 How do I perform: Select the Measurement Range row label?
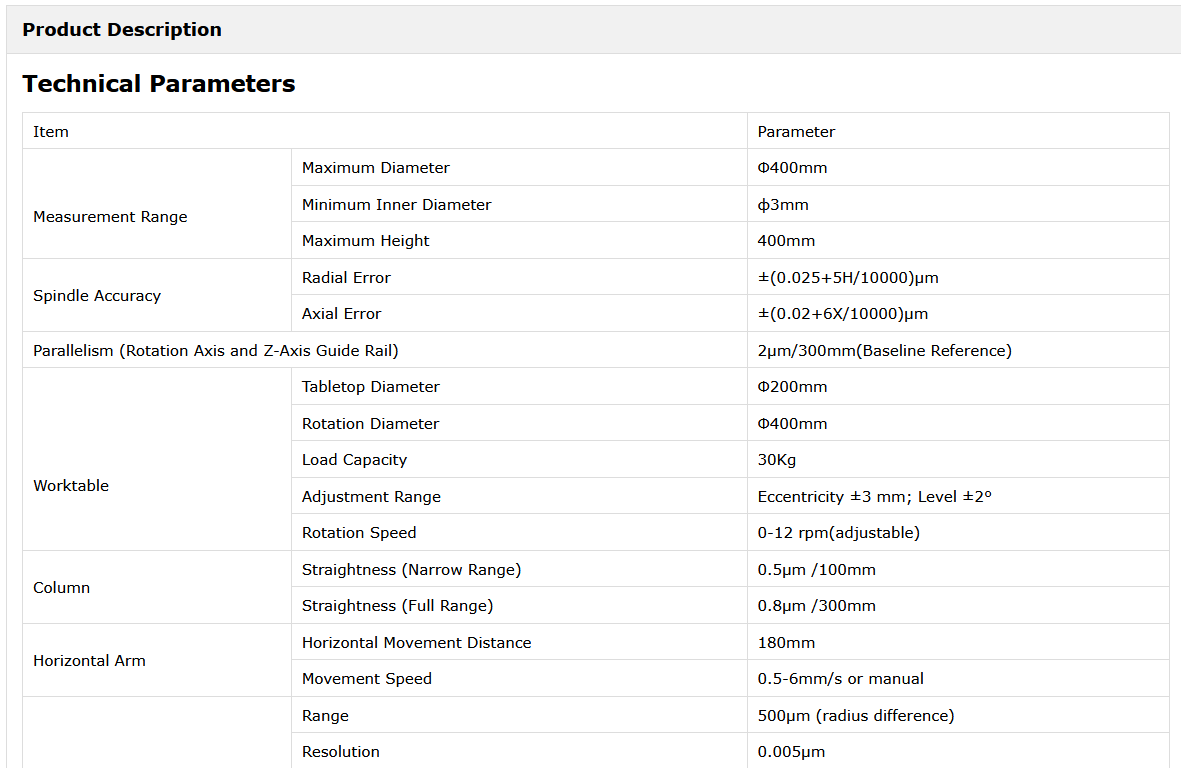110,217
